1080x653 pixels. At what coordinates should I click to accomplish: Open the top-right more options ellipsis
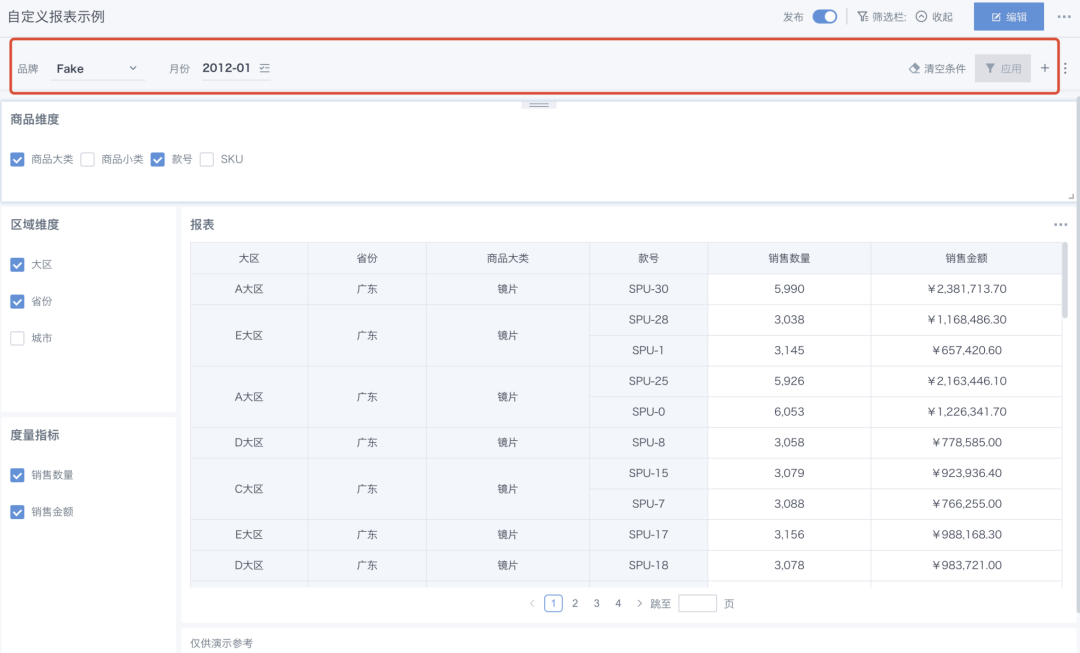coord(1064,17)
